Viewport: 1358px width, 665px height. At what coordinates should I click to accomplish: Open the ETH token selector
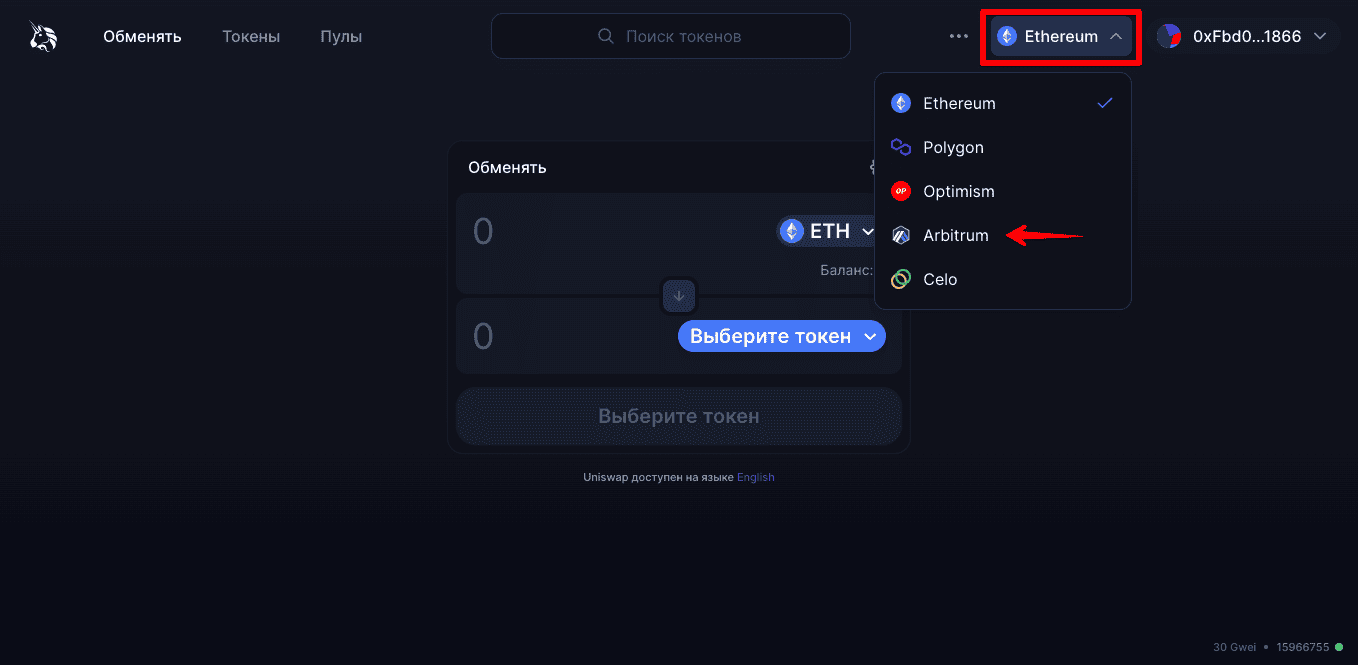tap(827, 232)
